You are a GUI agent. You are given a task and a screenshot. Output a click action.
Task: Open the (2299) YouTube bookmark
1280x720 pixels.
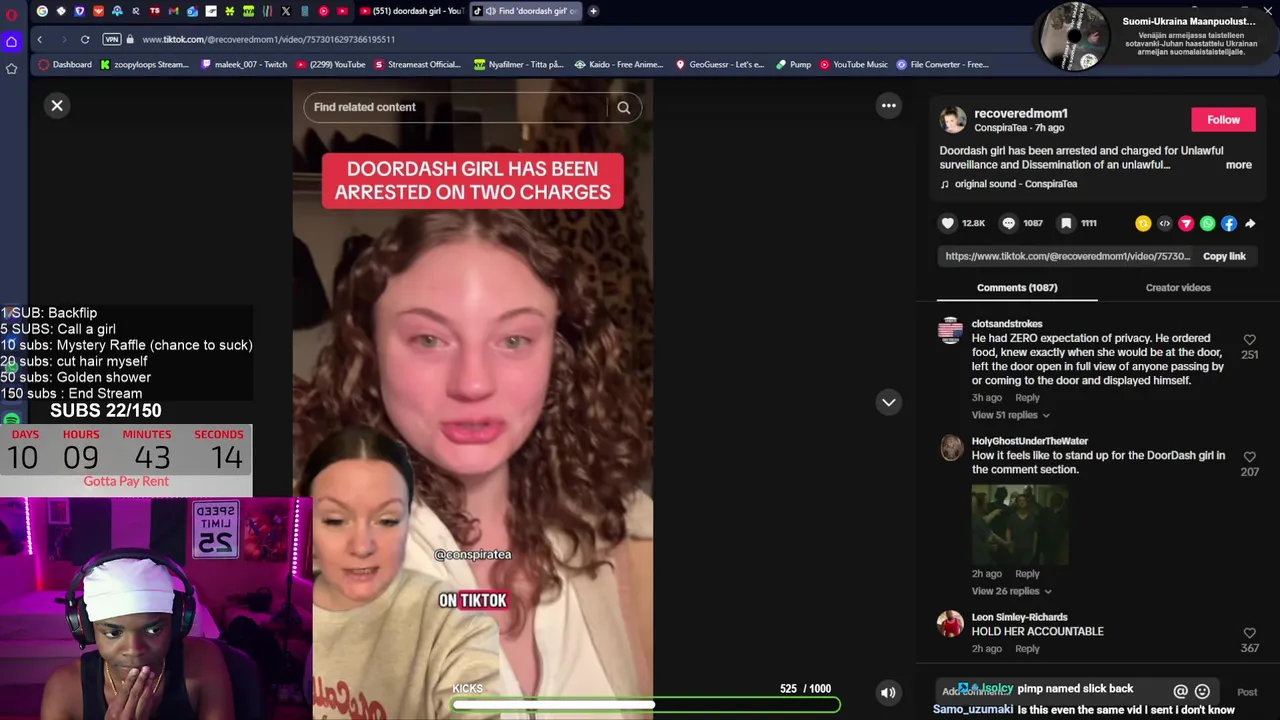pyautogui.click(x=330, y=65)
